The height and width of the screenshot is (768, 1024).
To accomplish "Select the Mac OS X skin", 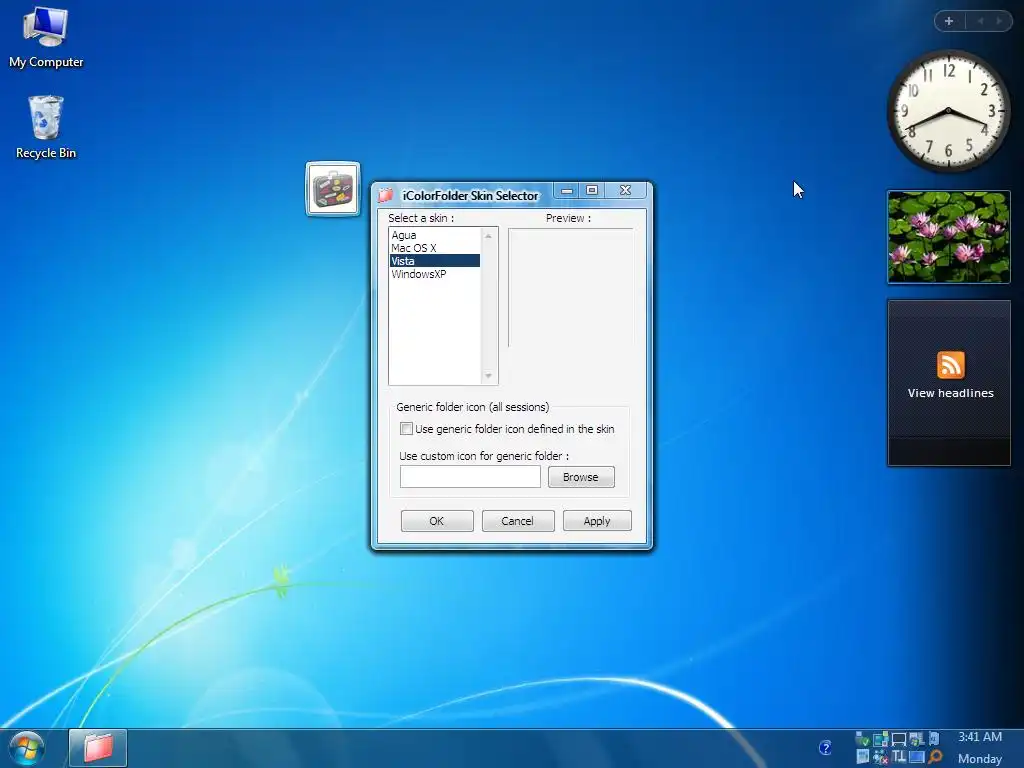I will pos(434,248).
